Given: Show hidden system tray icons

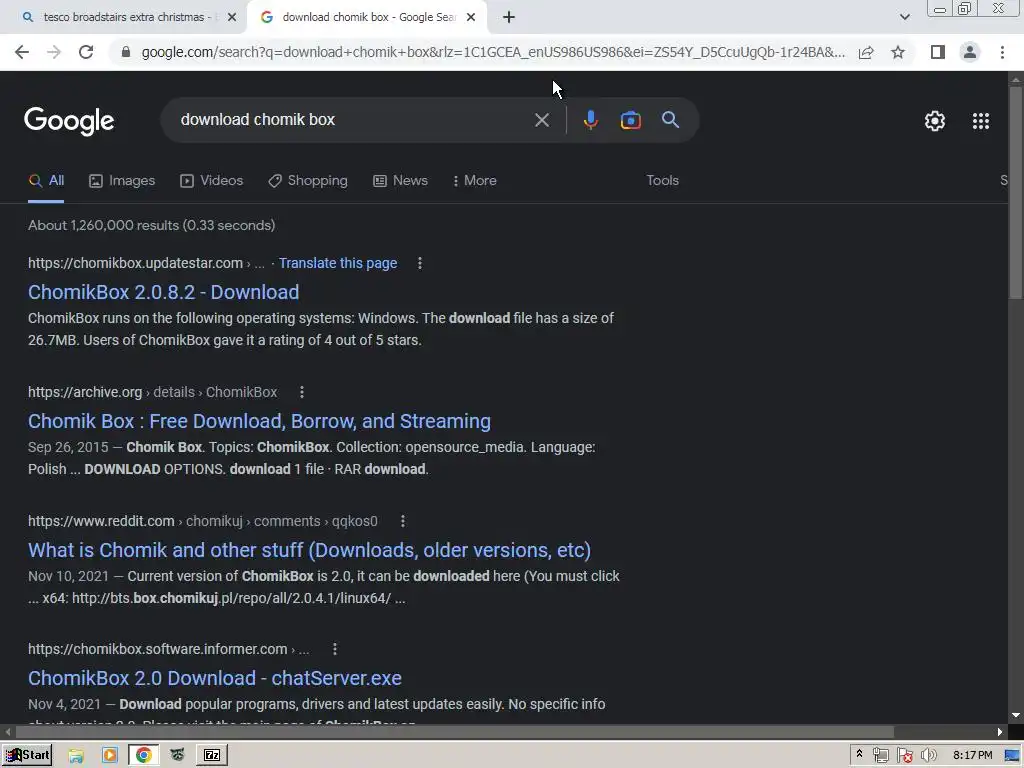Looking at the screenshot, I should point(859,754).
